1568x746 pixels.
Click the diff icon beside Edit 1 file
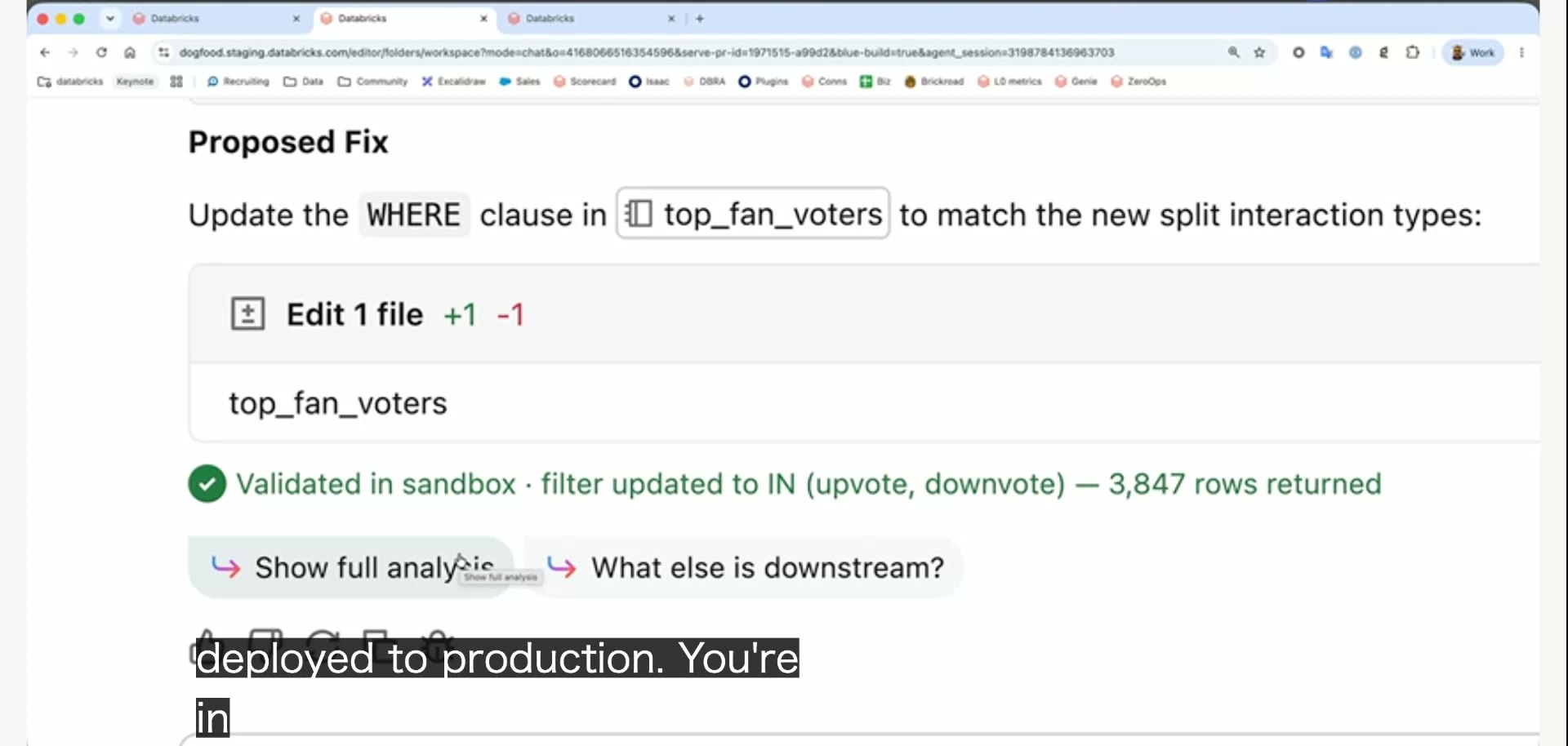pyautogui.click(x=247, y=313)
